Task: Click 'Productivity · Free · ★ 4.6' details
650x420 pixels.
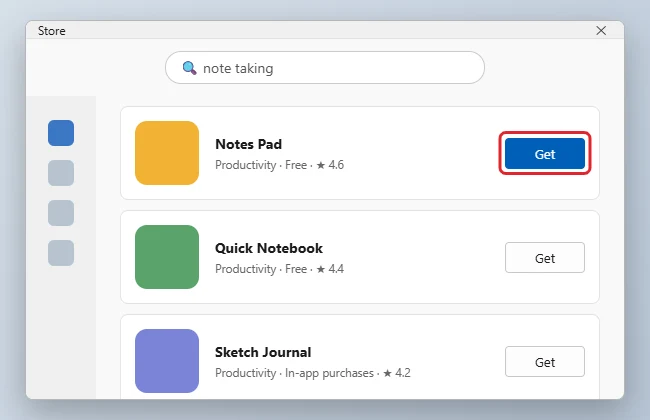Action: tap(279, 165)
